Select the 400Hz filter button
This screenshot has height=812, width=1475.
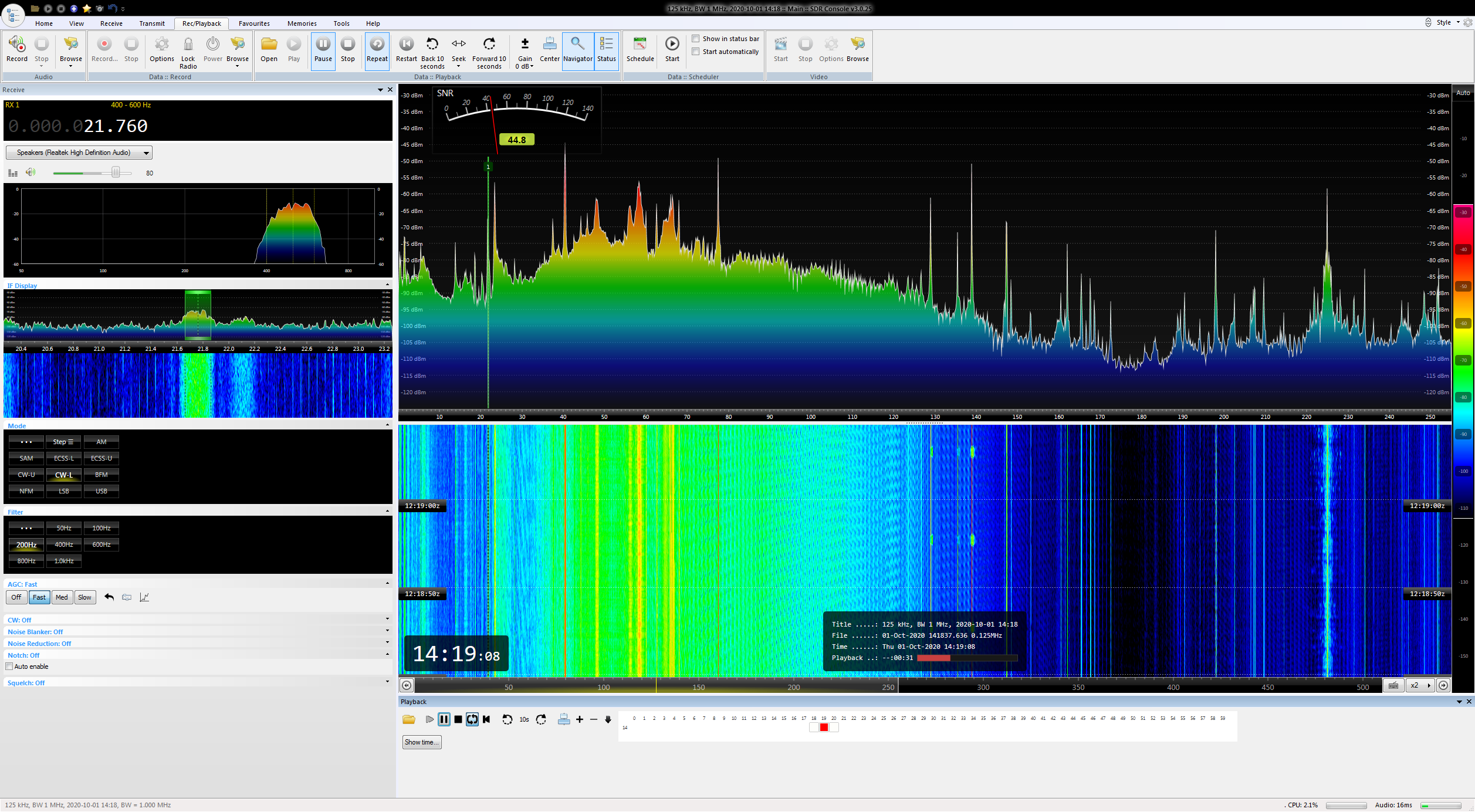[x=64, y=544]
